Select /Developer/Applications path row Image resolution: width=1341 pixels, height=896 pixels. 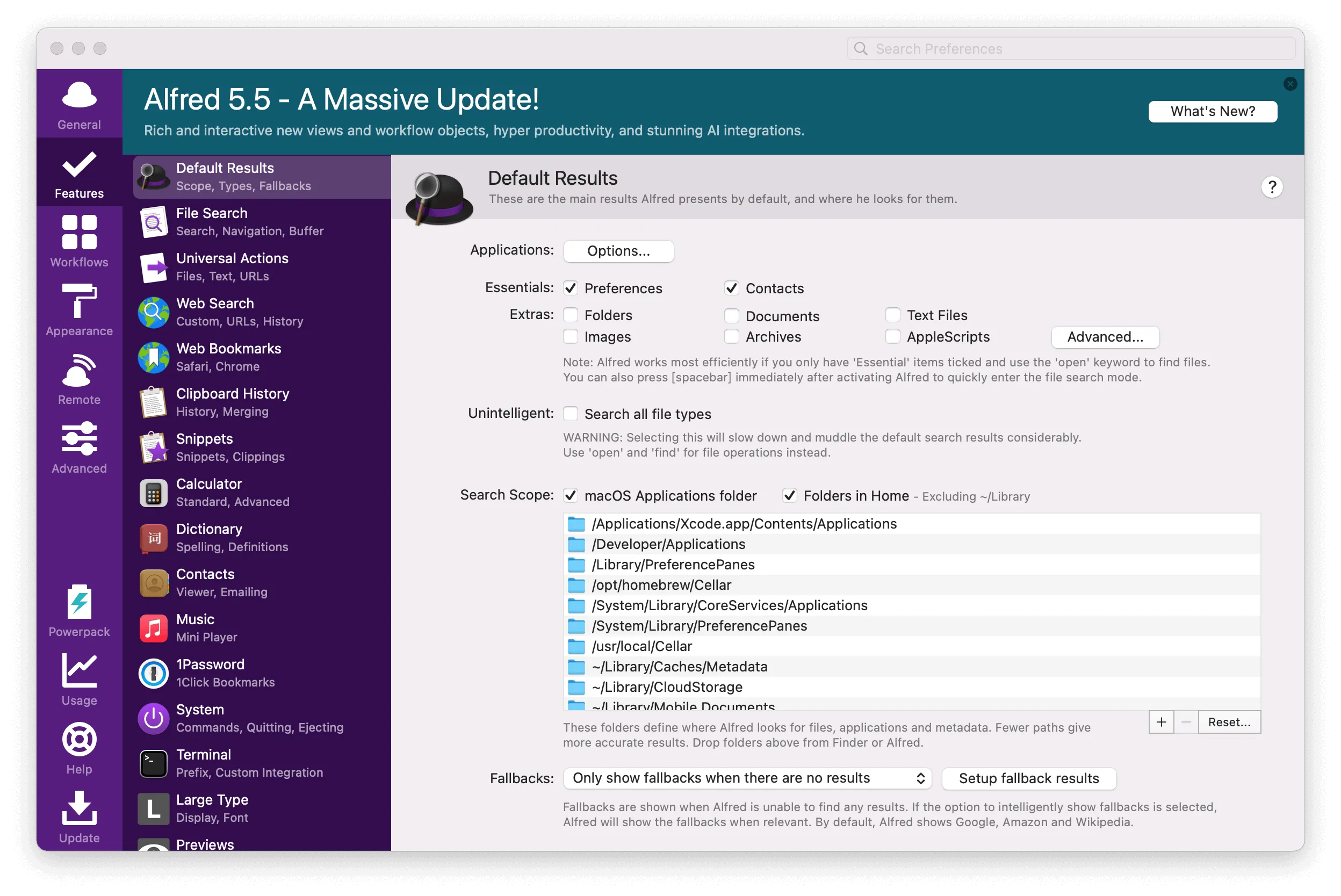tap(911, 544)
